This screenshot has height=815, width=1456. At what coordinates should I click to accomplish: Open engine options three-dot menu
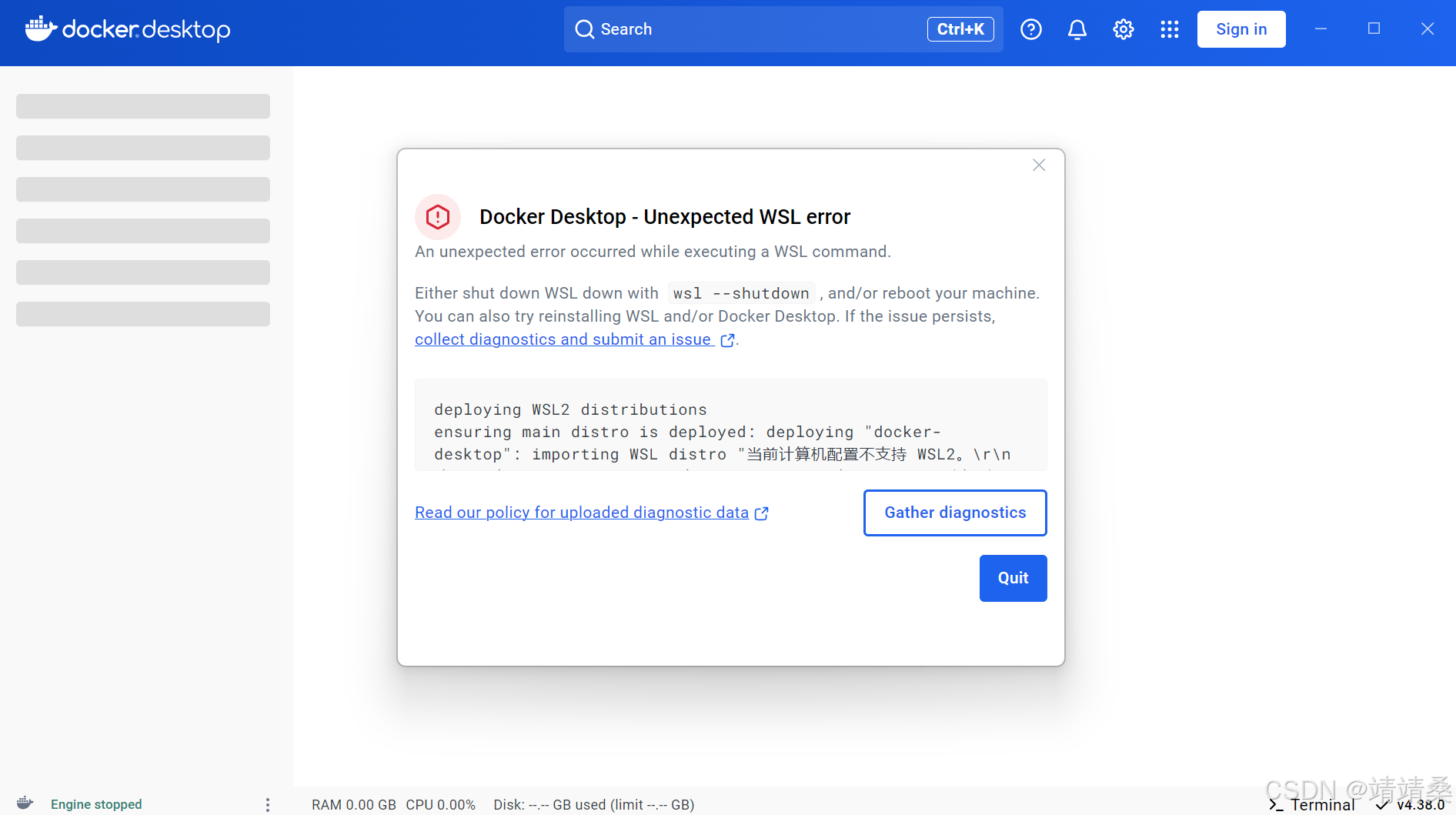267,804
